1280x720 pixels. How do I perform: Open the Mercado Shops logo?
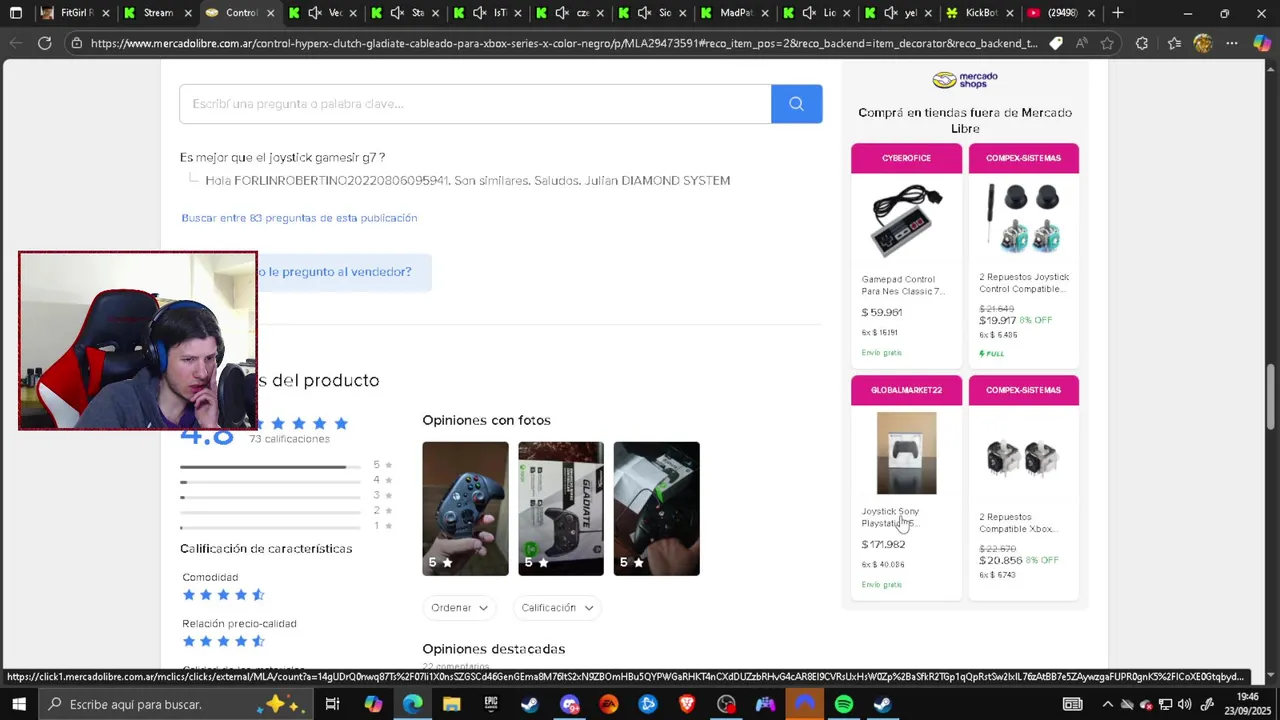pos(965,80)
